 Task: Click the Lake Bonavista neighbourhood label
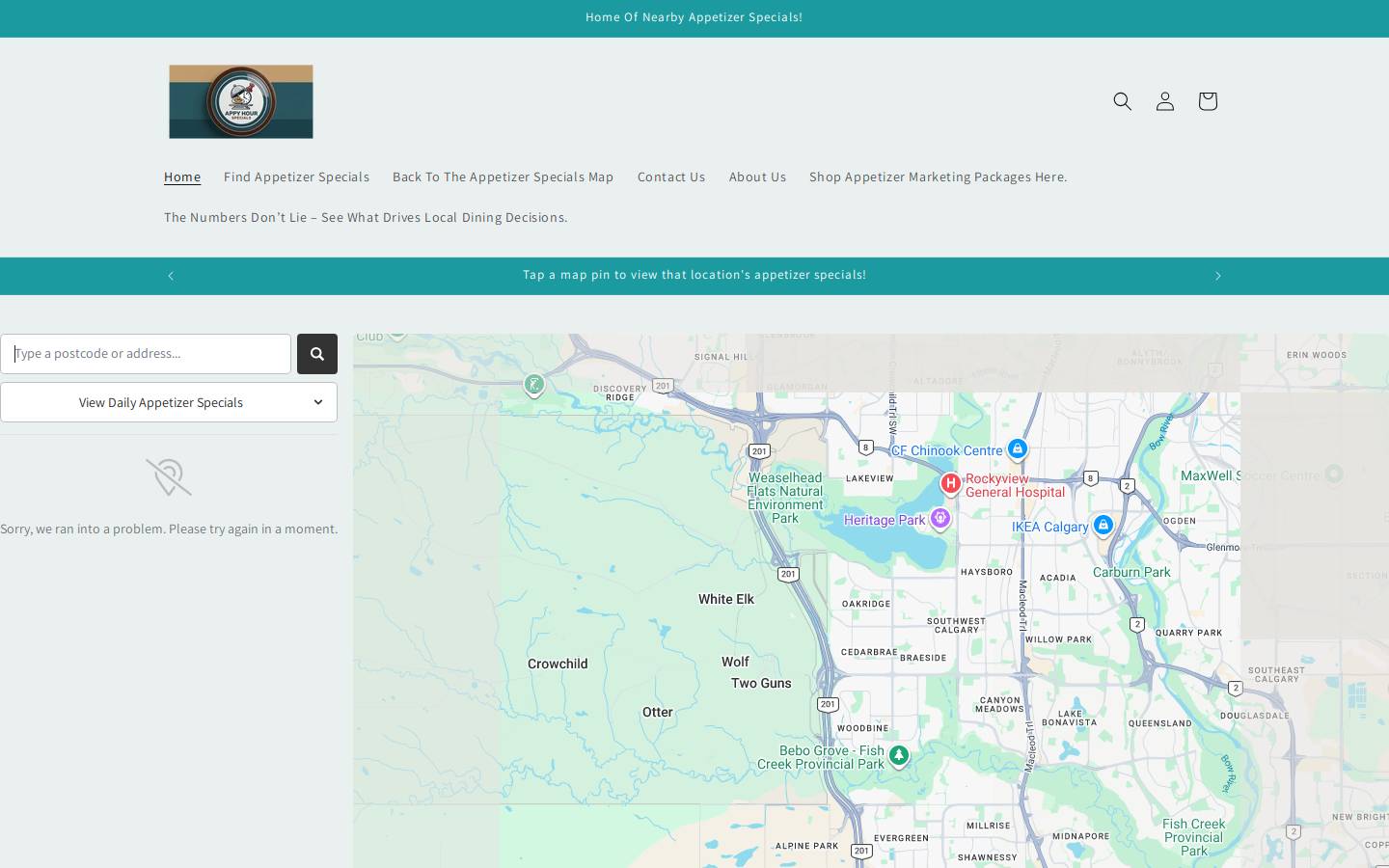pyautogui.click(x=1070, y=718)
